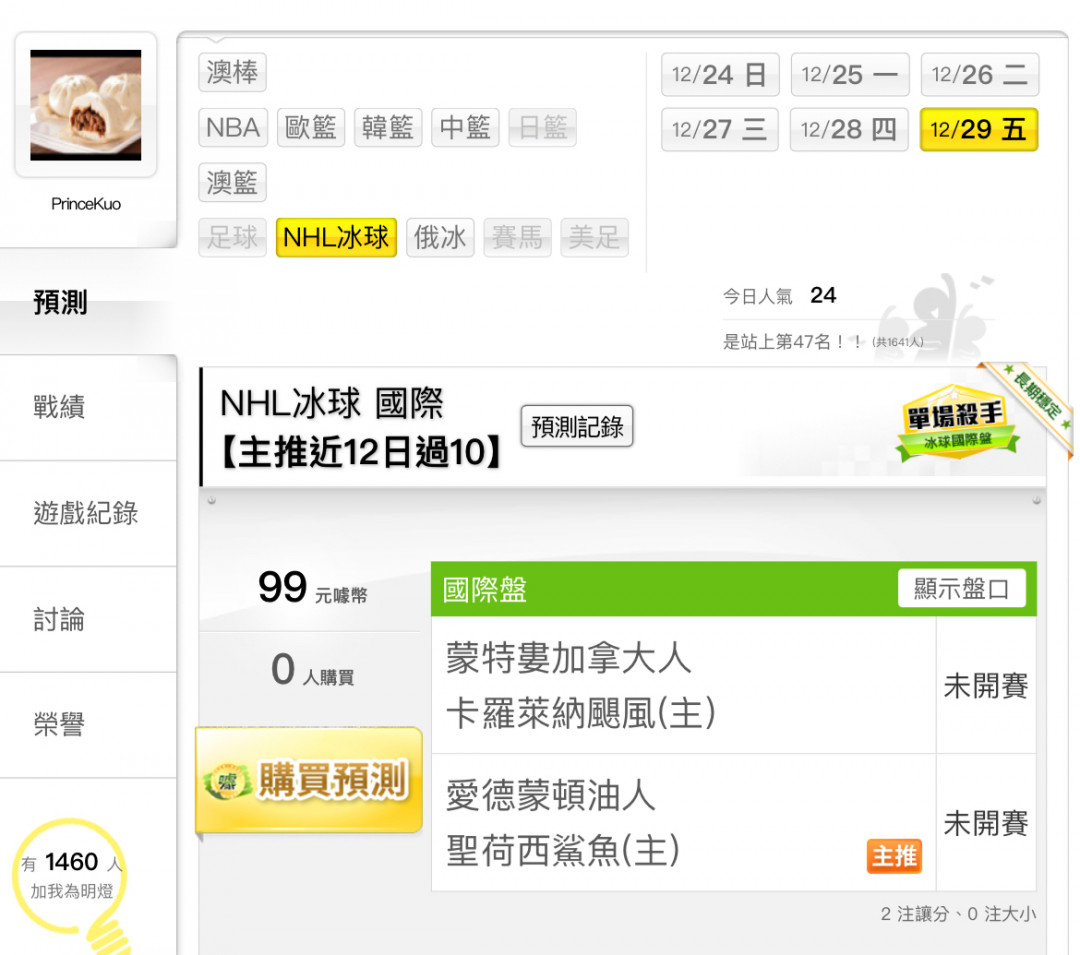This screenshot has width=1080, height=955.
Task: Click the 購買預測 purchase button
Action: click(309, 780)
